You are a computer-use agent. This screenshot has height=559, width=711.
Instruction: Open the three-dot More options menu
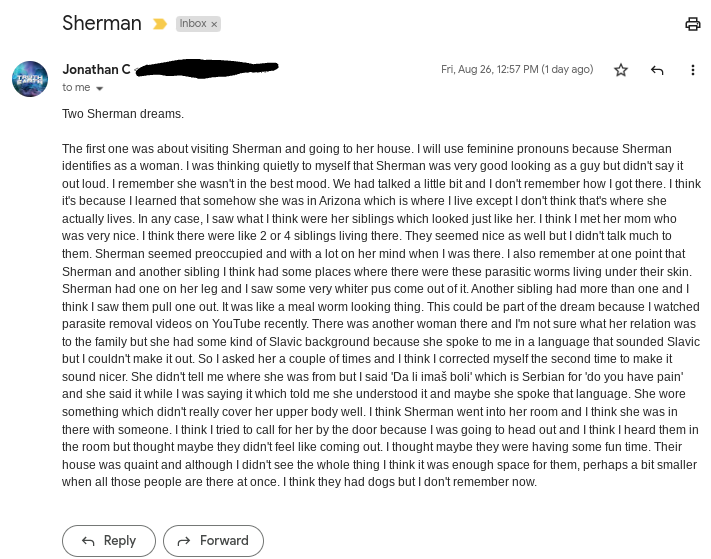click(x=693, y=70)
